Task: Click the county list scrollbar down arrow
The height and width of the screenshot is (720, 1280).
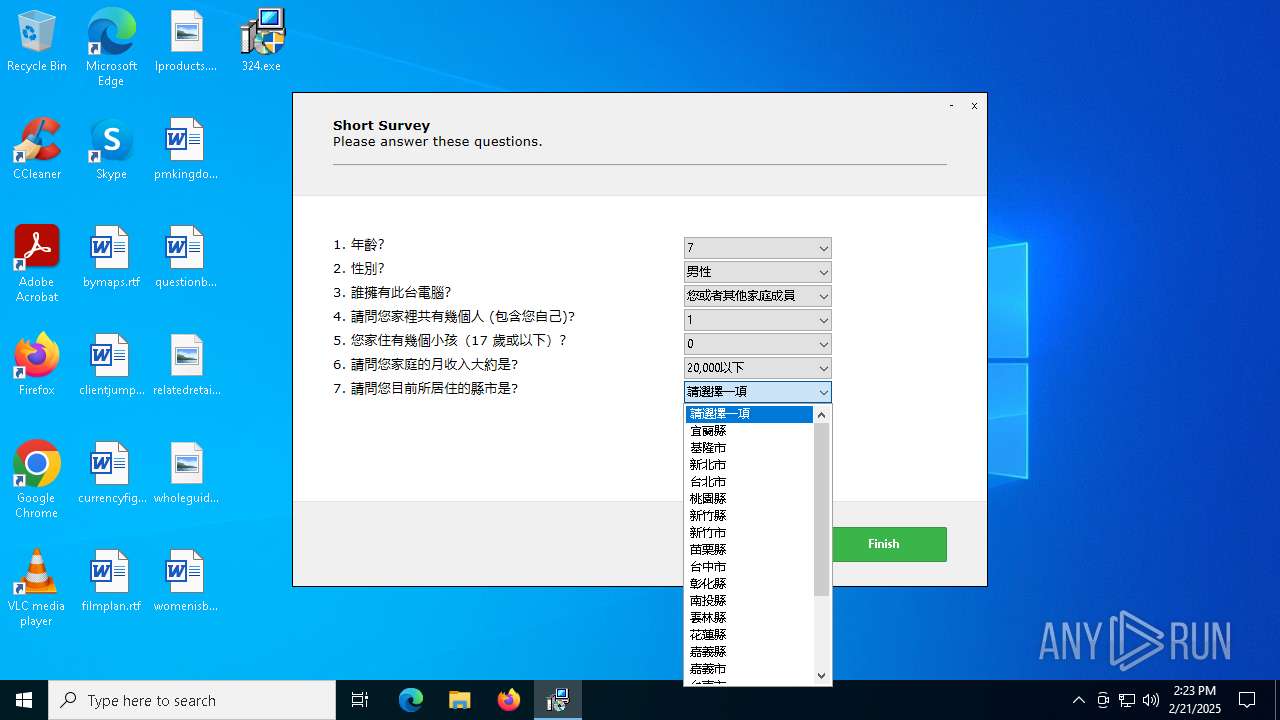Action: tap(822, 676)
